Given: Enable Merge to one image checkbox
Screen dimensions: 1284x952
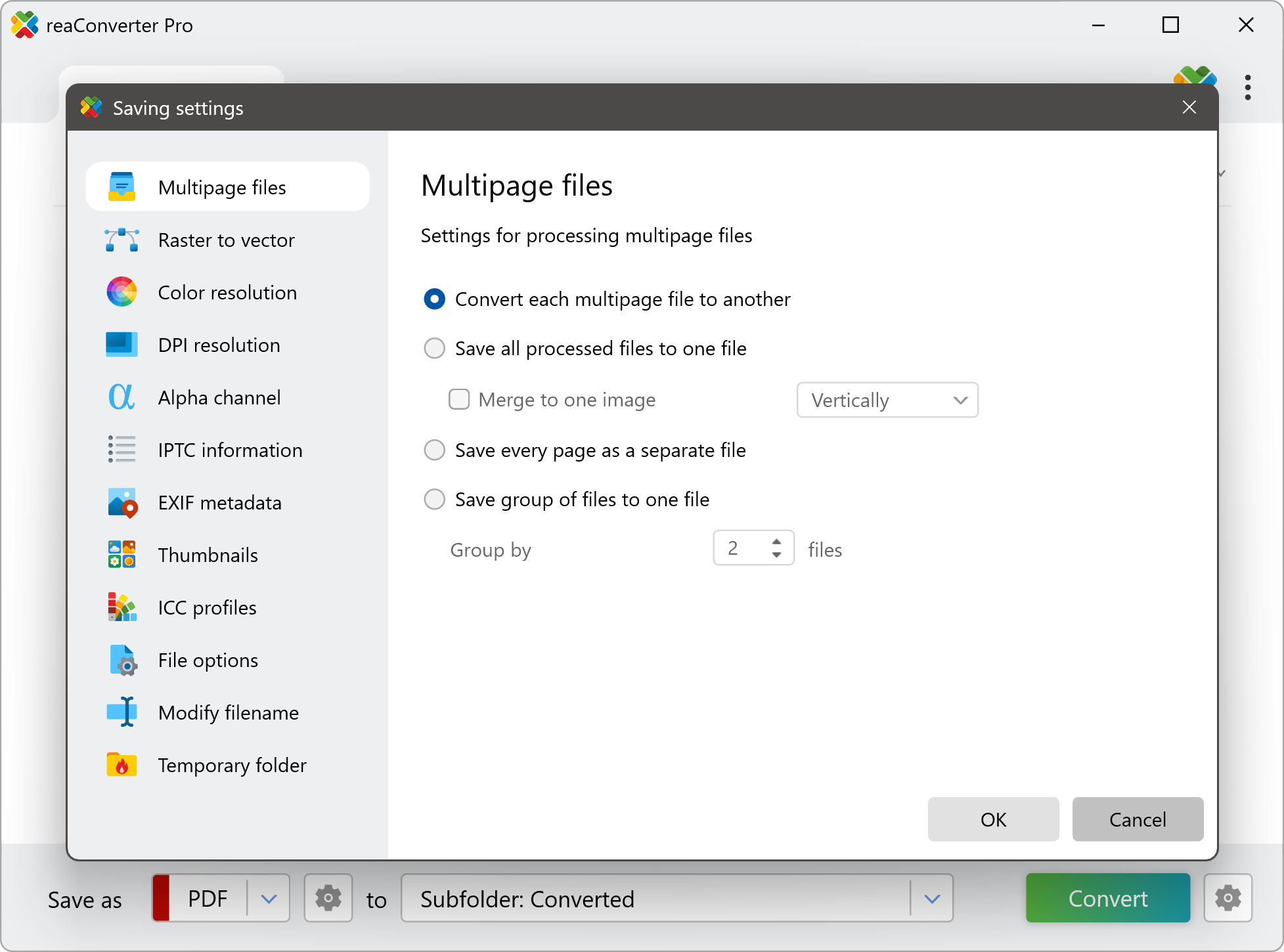Looking at the screenshot, I should tap(459, 400).
